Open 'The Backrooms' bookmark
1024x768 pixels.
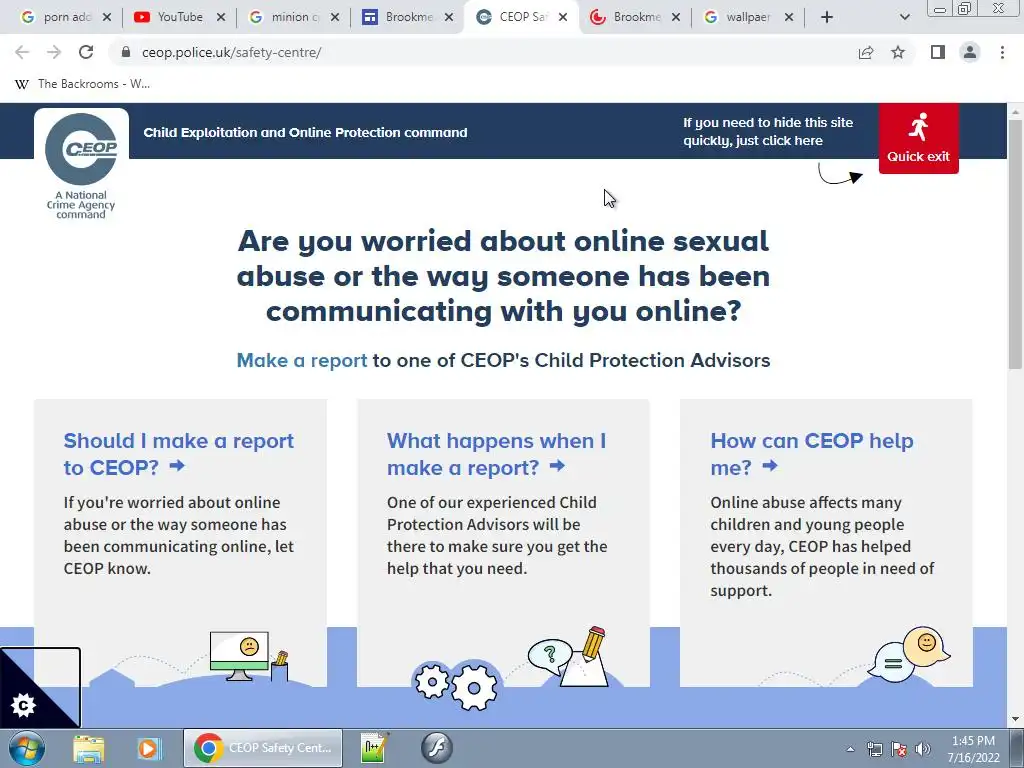click(x=82, y=84)
